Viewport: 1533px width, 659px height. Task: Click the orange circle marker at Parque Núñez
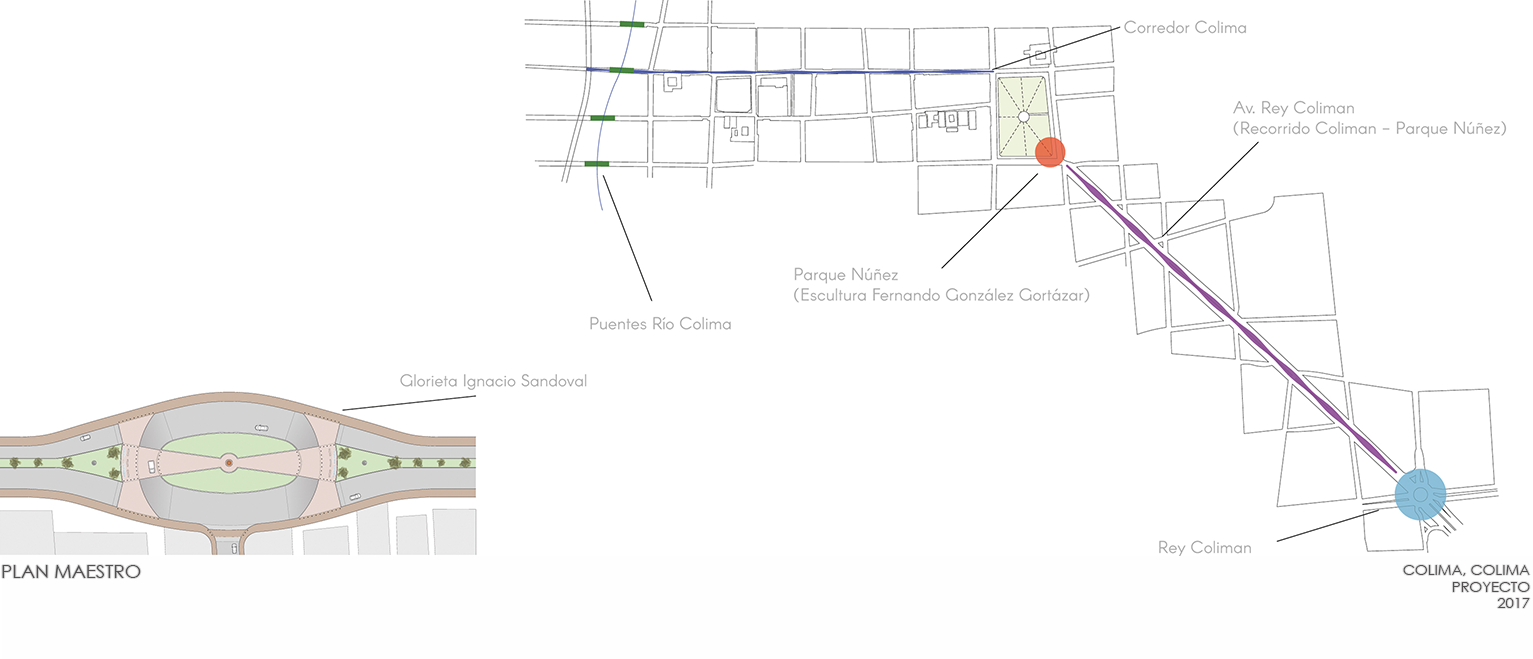point(1050,152)
